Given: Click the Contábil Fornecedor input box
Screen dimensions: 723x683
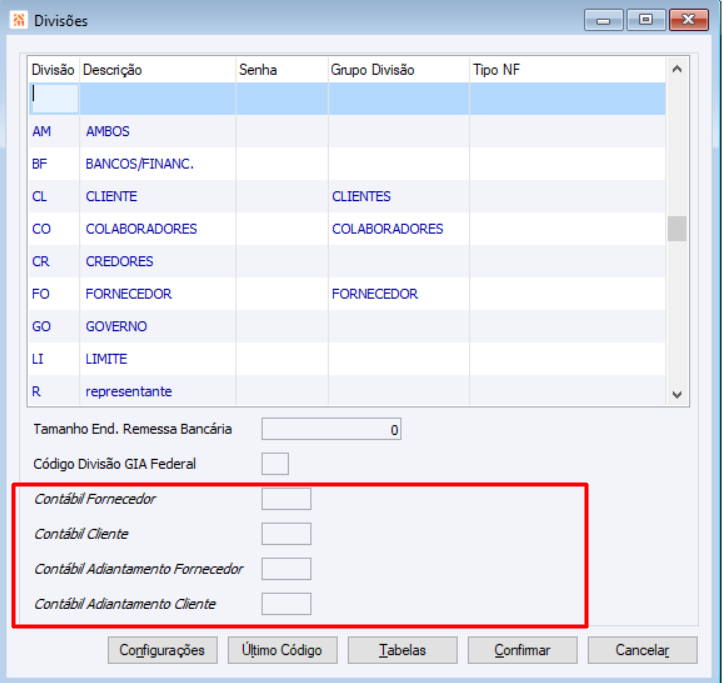Looking at the screenshot, I should click(x=286, y=499).
